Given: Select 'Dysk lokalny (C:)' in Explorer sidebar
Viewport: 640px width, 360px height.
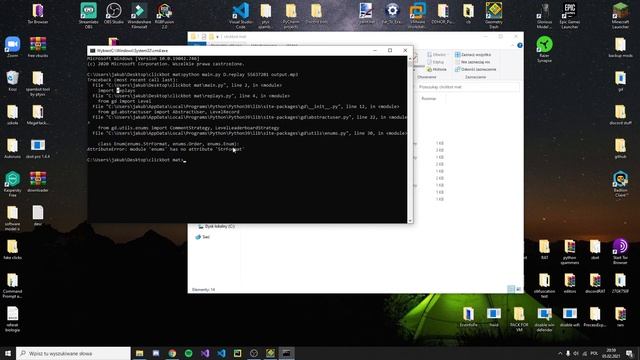Looking at the screenshot, I should click(x=216, y=226).
